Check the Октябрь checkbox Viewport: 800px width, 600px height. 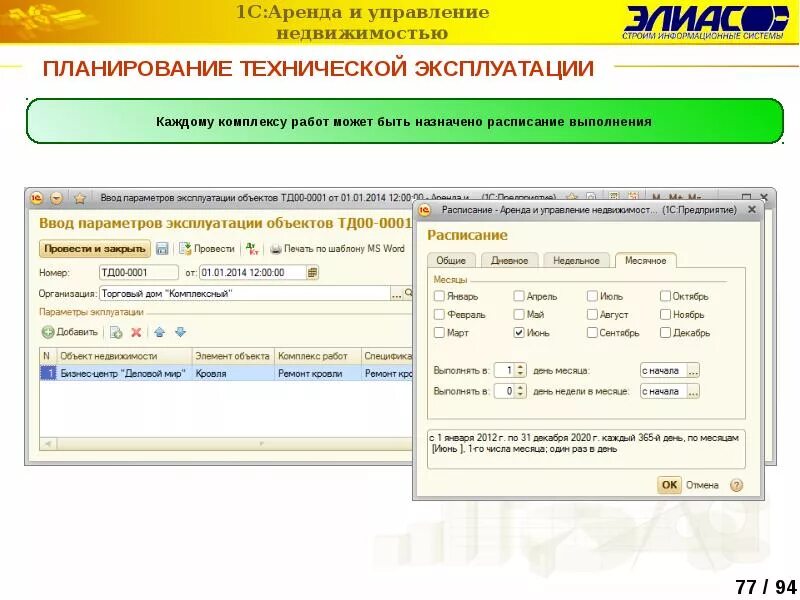point(665,296)
